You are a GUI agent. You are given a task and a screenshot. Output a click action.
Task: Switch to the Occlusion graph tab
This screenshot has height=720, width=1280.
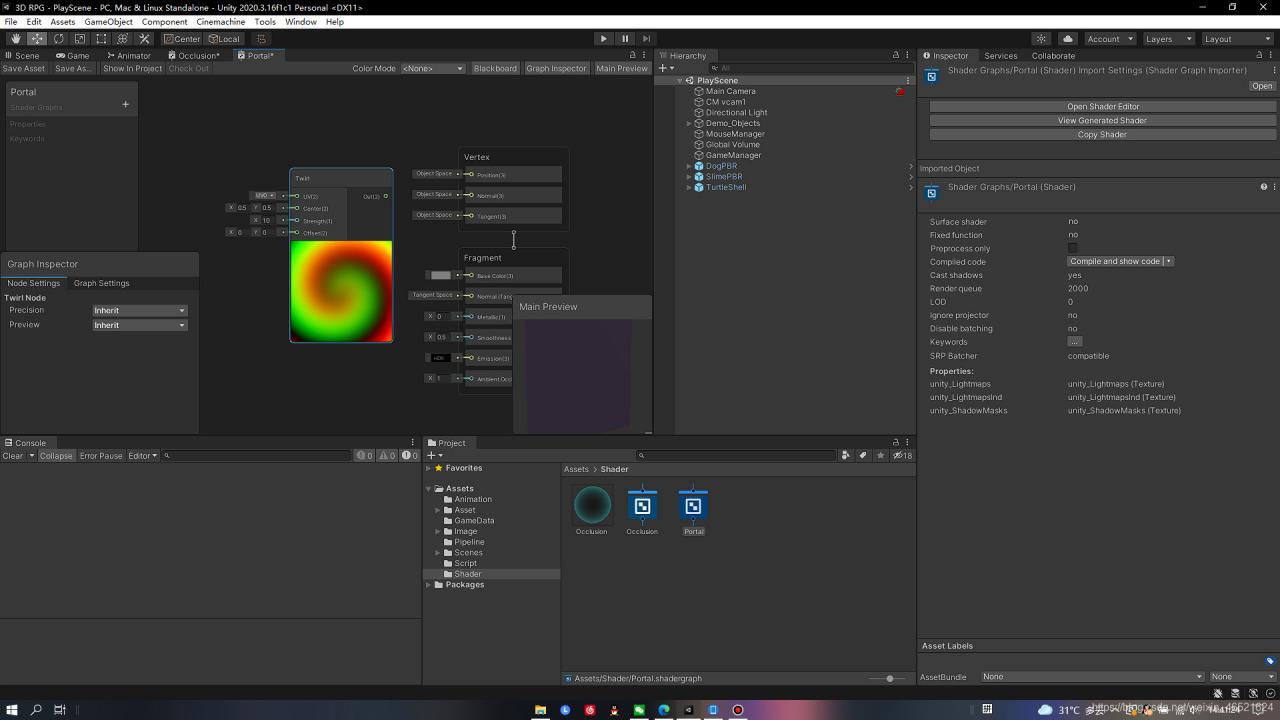(x=194, y=56)
